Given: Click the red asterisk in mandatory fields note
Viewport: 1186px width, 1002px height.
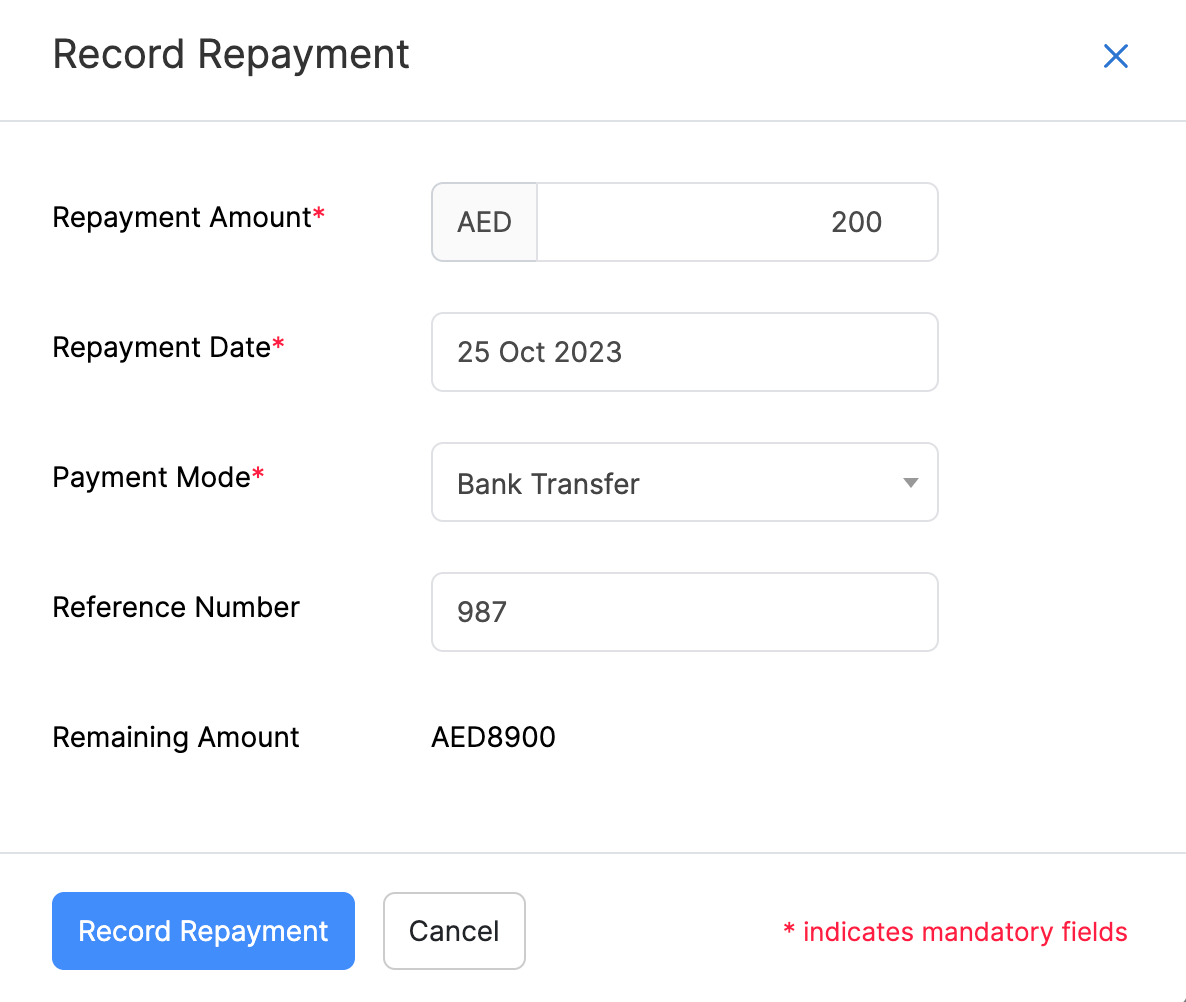Looking at the screenshot, I should coord(787,931).
